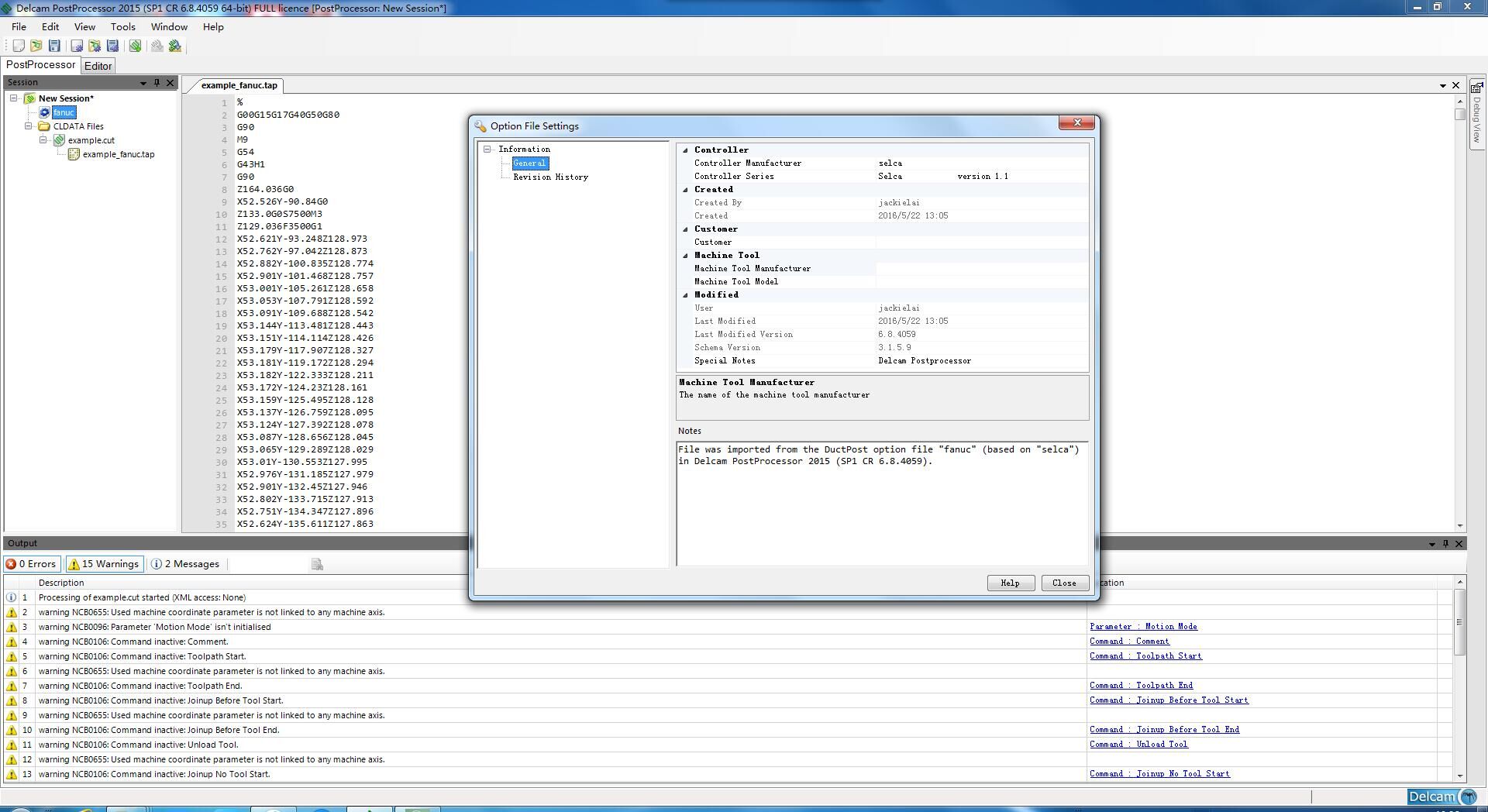The width and height of the screenshot is (1488, 812).
Task: Open the Command : Toolpath Start link
Action: (1145, 656)
